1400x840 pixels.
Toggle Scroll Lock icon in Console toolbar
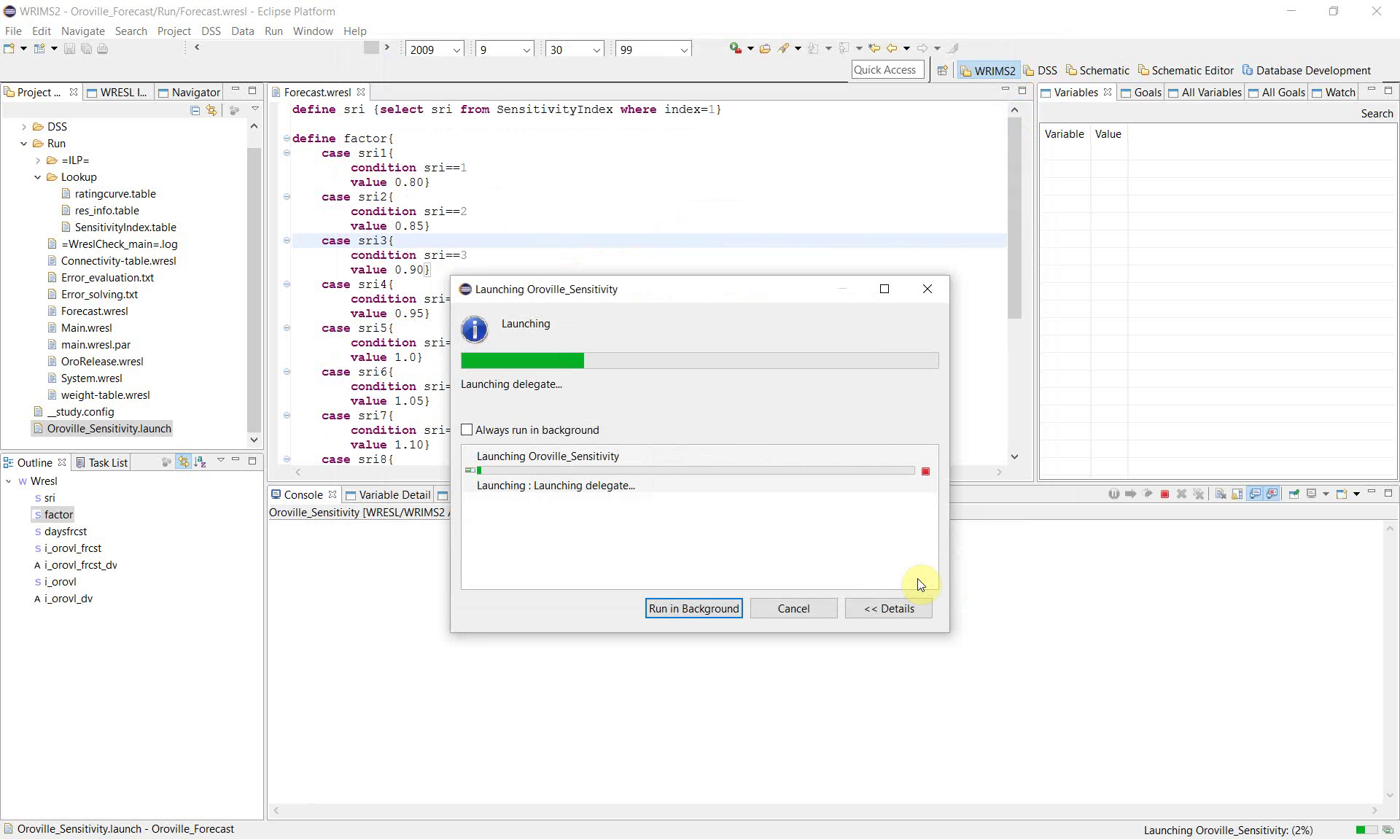(1237, 494)
